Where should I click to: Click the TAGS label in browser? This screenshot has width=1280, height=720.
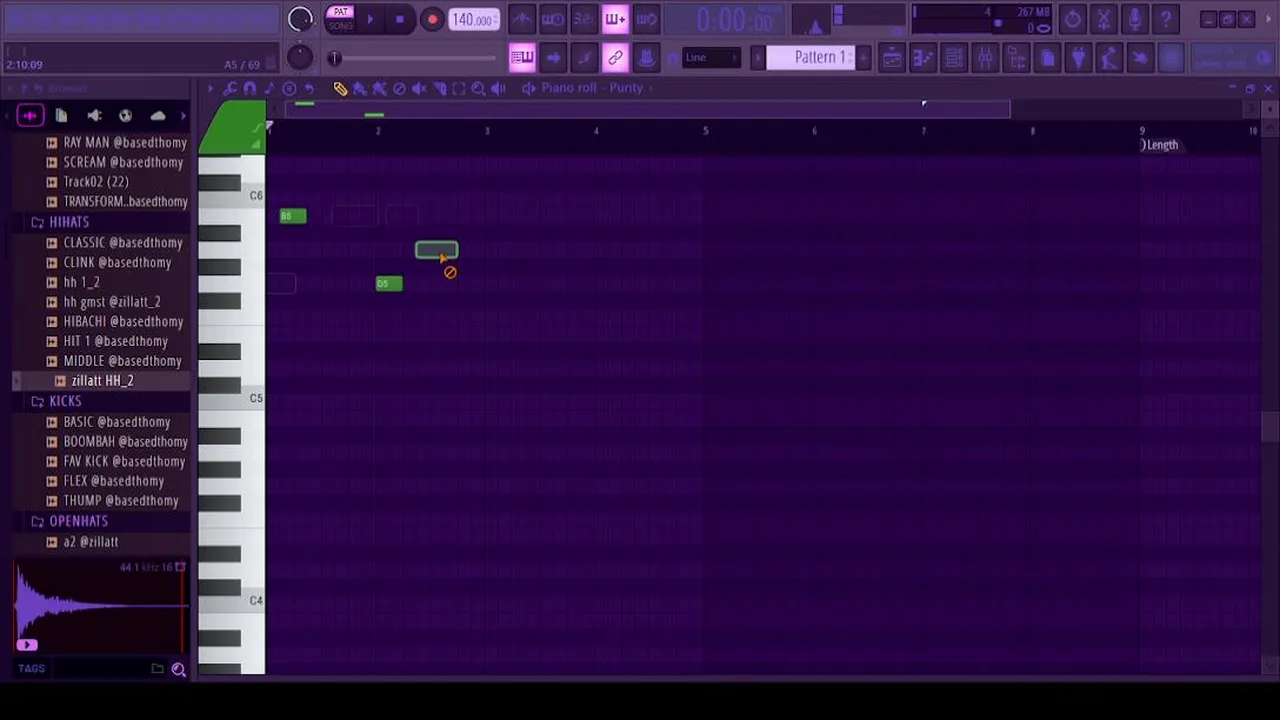pyautogui.click(x=31, y=669)
